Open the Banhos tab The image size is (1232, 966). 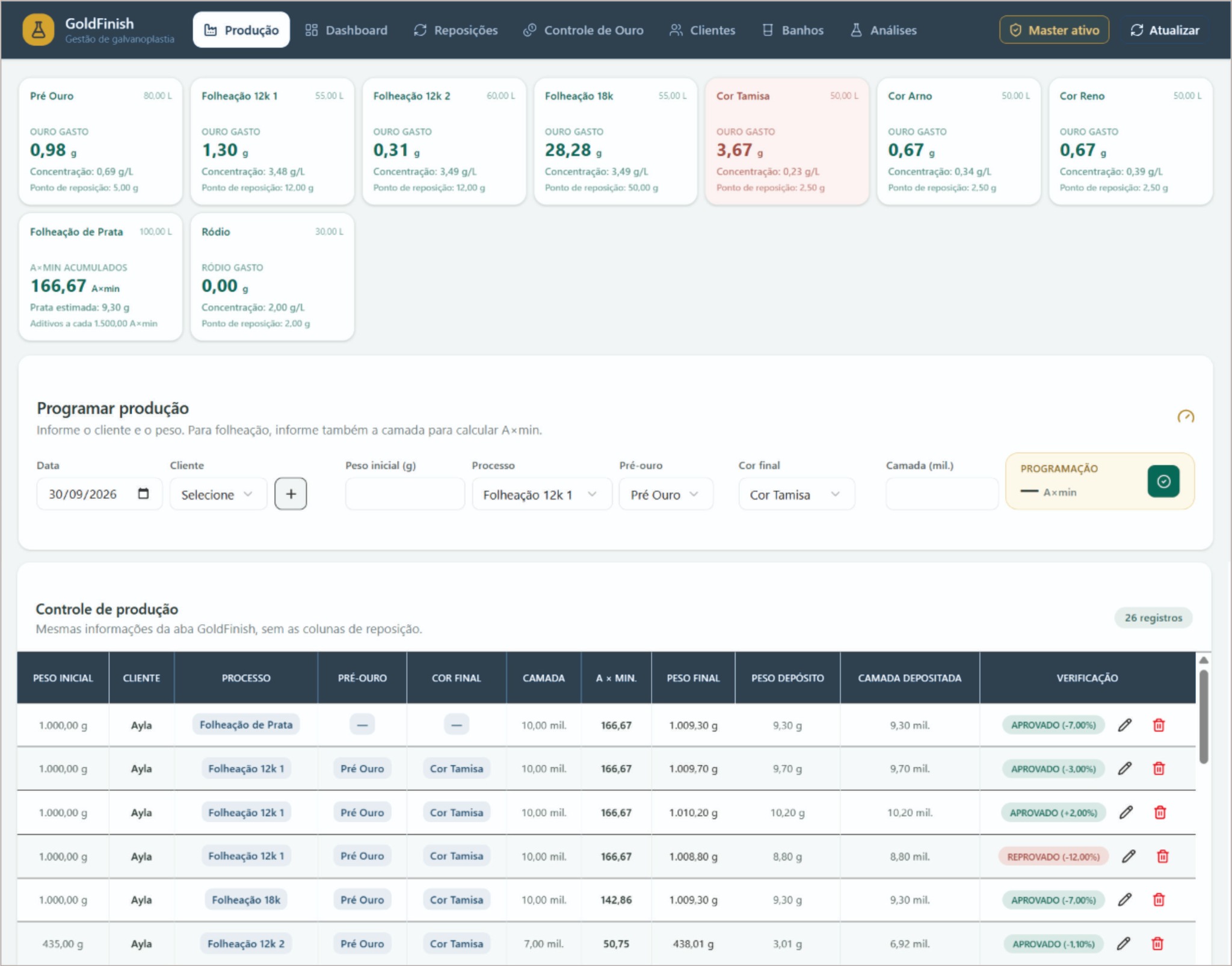[x=792, y=30]
